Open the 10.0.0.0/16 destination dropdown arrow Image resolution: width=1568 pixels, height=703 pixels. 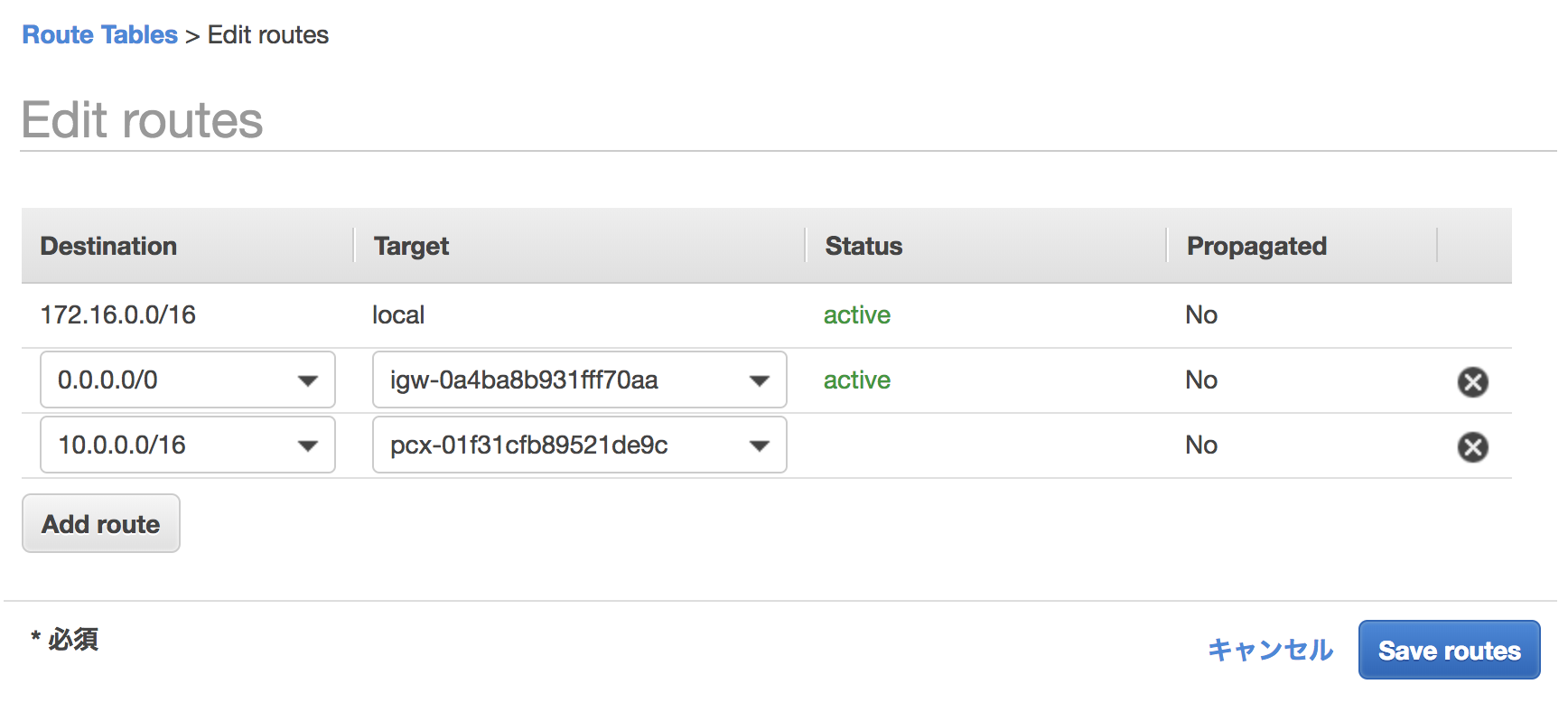[x=308, y=445]
